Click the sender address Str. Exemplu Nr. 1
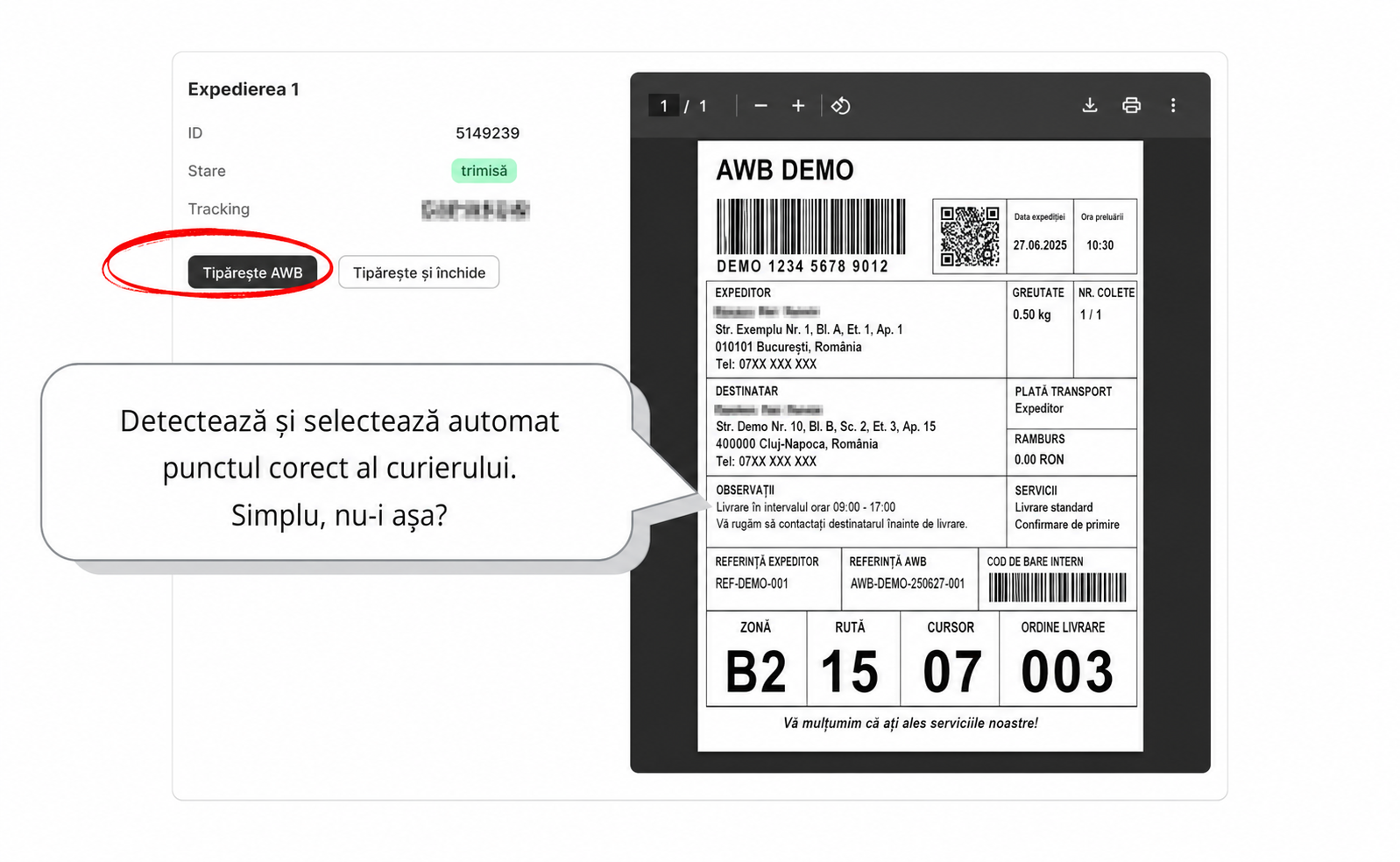 [809, 329]
